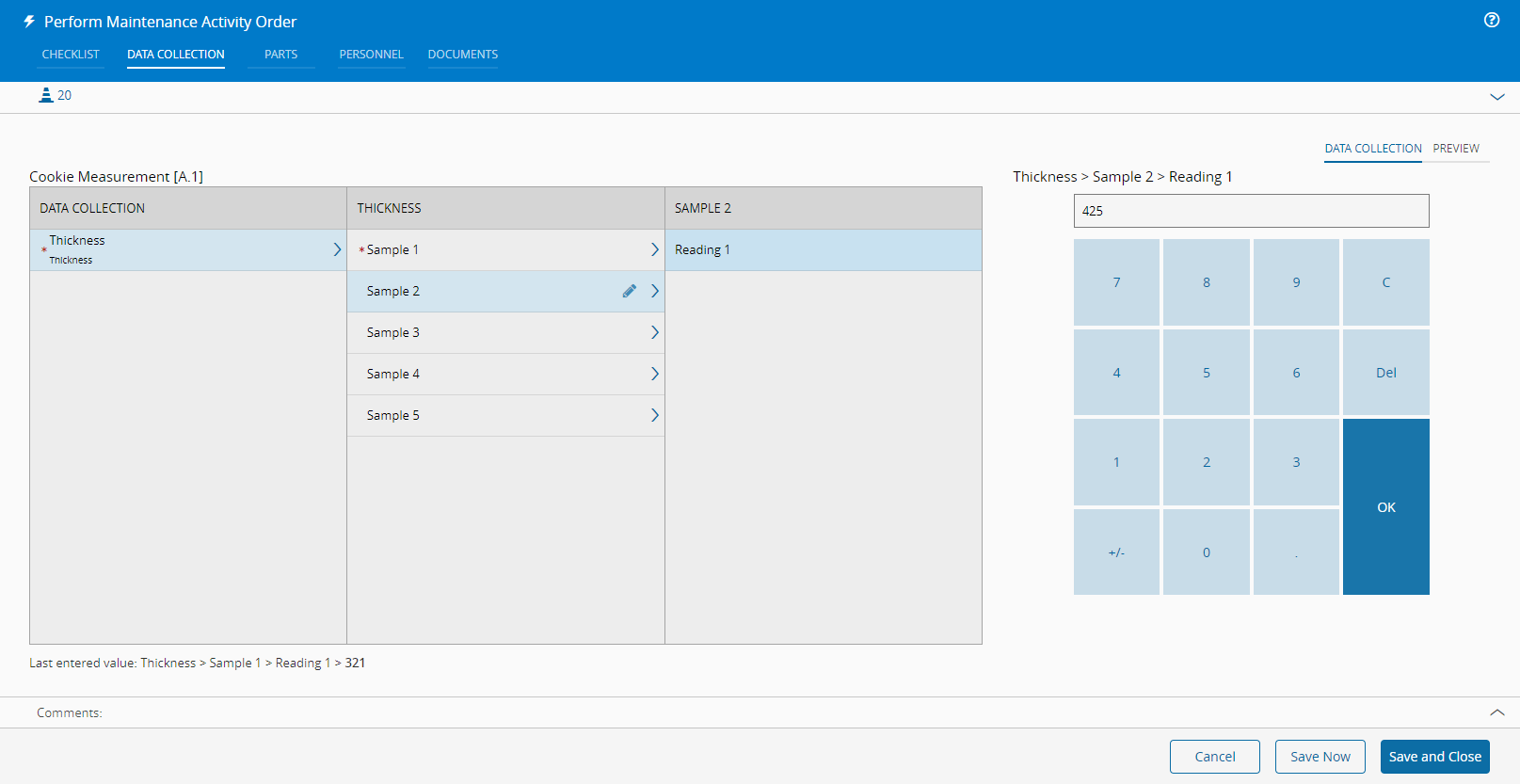Switch to the Preview tab
The height and width of the screenshot is (784, 1520).
[x=1455, y=149]
